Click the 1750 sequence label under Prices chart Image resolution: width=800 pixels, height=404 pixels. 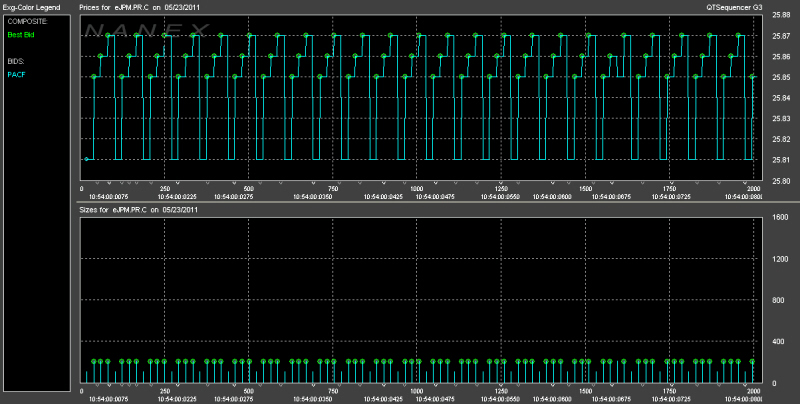click(x=669, y=189)
